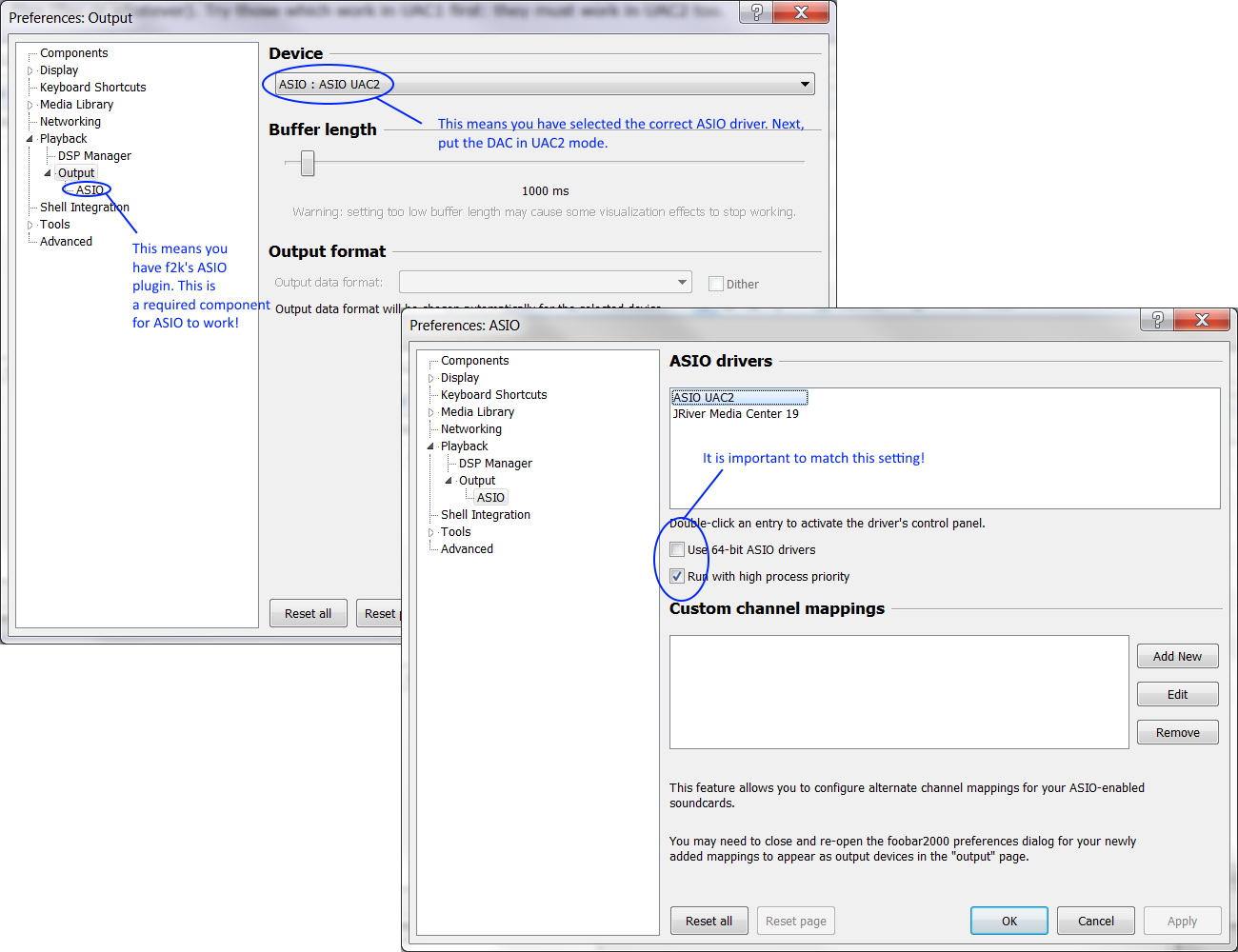Close the Preferences: Output window
This screenshot has height=952, width=1238.
pos(801,12)
